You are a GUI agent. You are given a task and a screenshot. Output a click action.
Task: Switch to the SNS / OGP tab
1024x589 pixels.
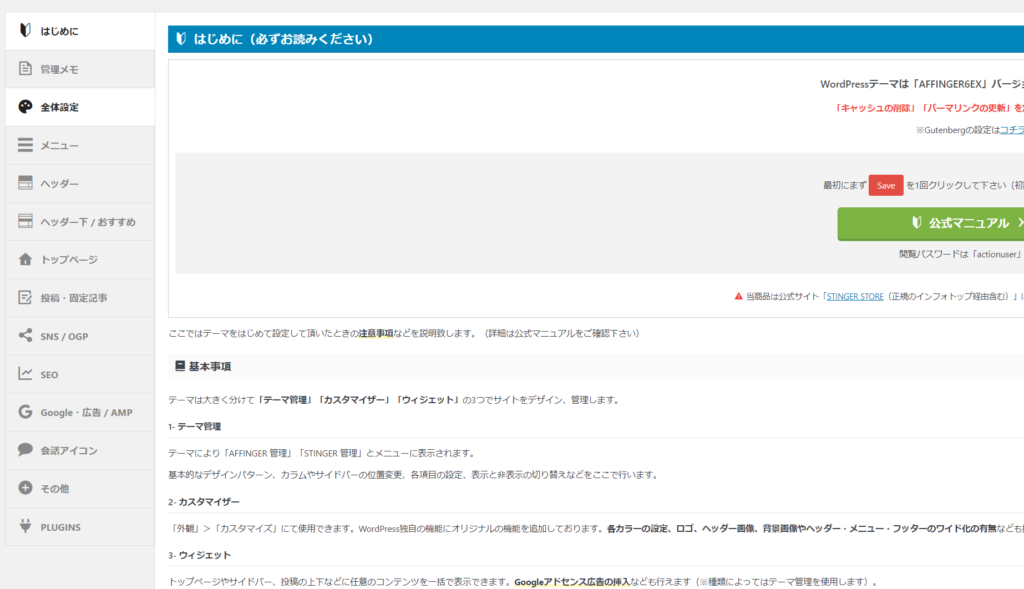tap(80, 336)
